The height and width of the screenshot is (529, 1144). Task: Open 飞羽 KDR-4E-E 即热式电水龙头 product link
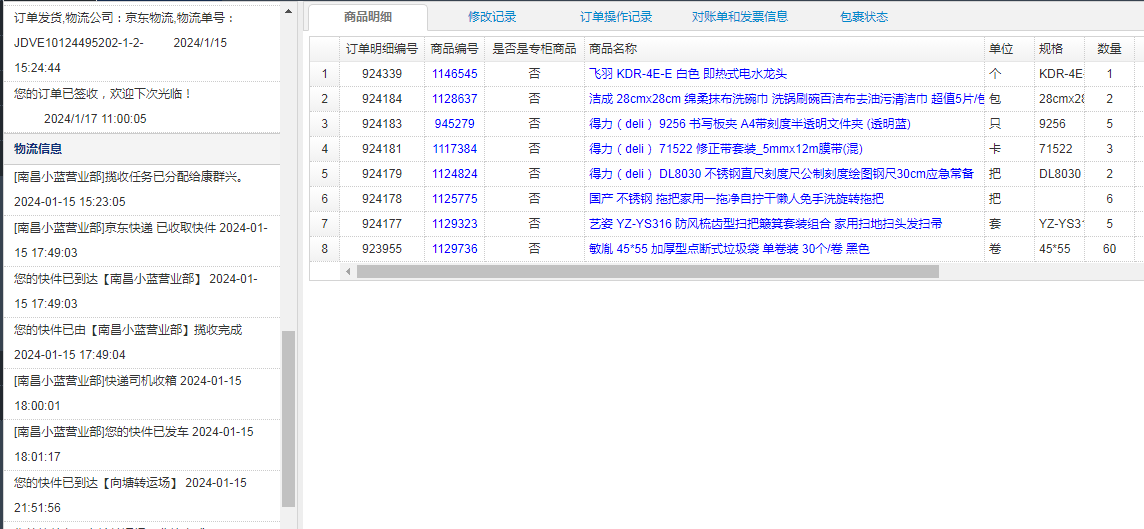[688, 74]
